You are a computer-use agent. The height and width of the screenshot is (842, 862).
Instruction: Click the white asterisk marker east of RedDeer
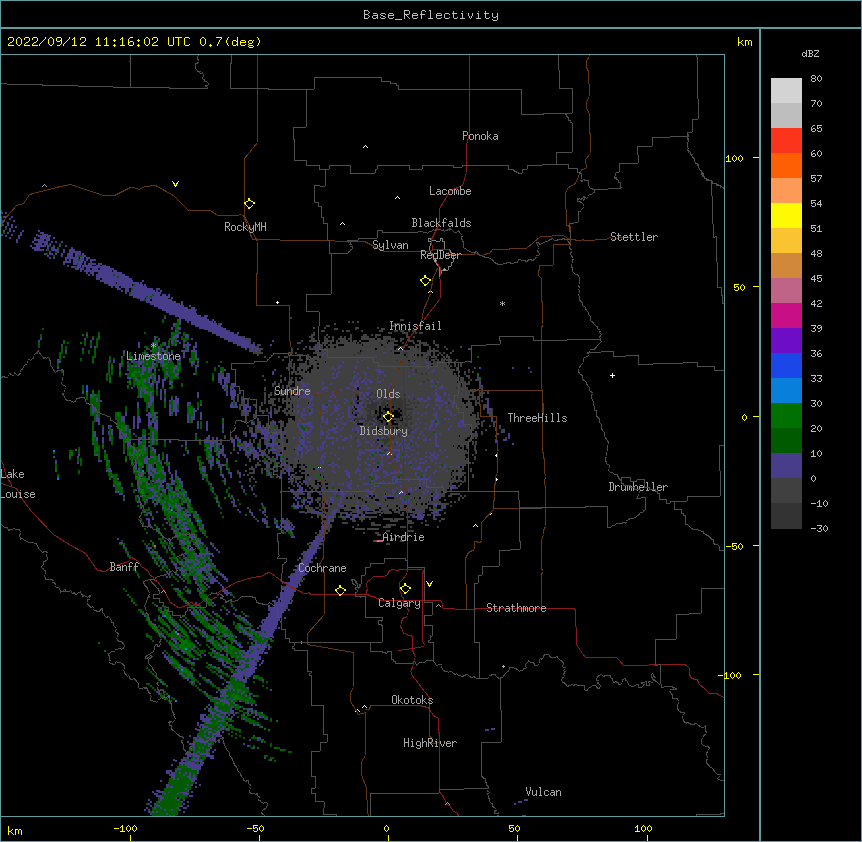(x=502, y=303)
